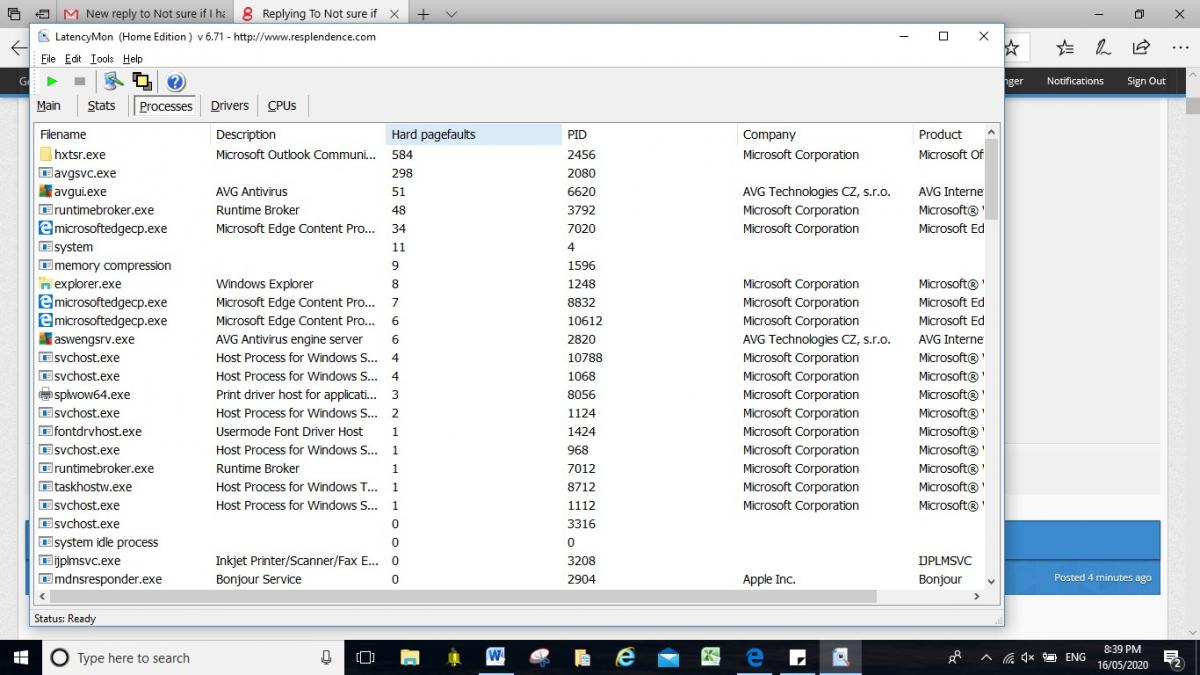Sort by the Company column header
The height and width of the screenshot is (675, 1200).
[x=826, y=134]
